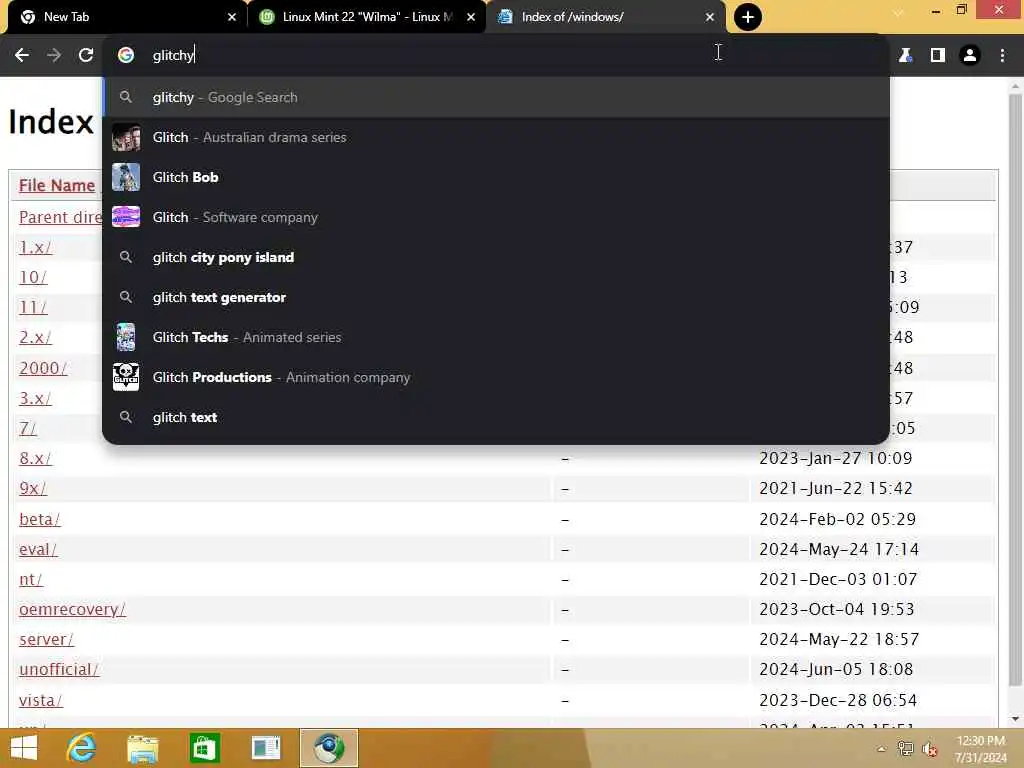Click the scrollbar down arrow
This screenshot has height=768, width=1024.
[x=1015, y=719]
